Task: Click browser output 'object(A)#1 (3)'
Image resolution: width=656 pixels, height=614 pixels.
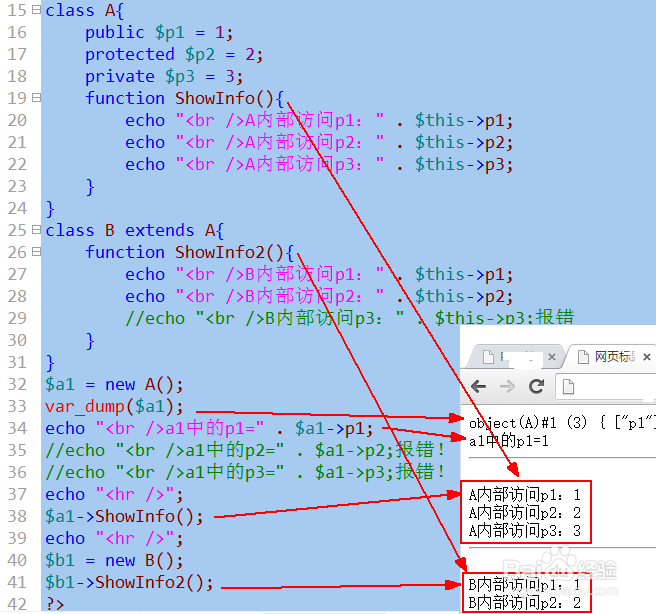Action: [528, 423]
